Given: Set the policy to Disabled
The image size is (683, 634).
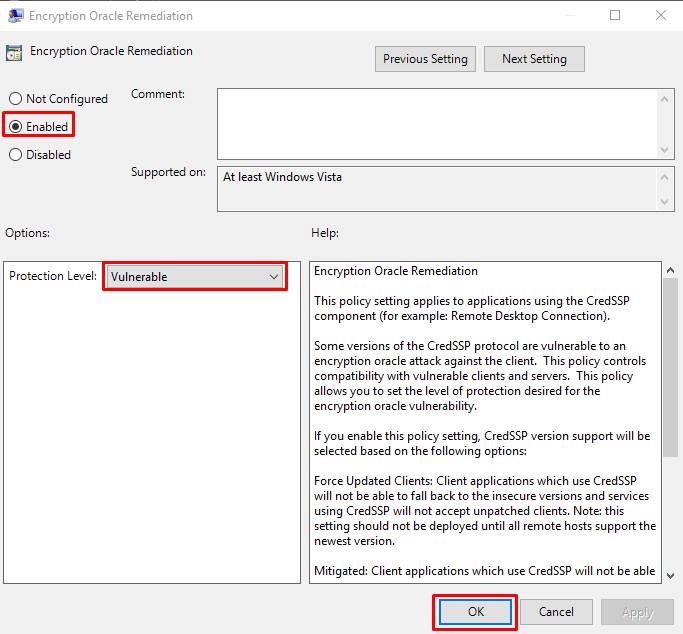Looking at the screenshot, I should pyautogui.click(x=15, y=155).
